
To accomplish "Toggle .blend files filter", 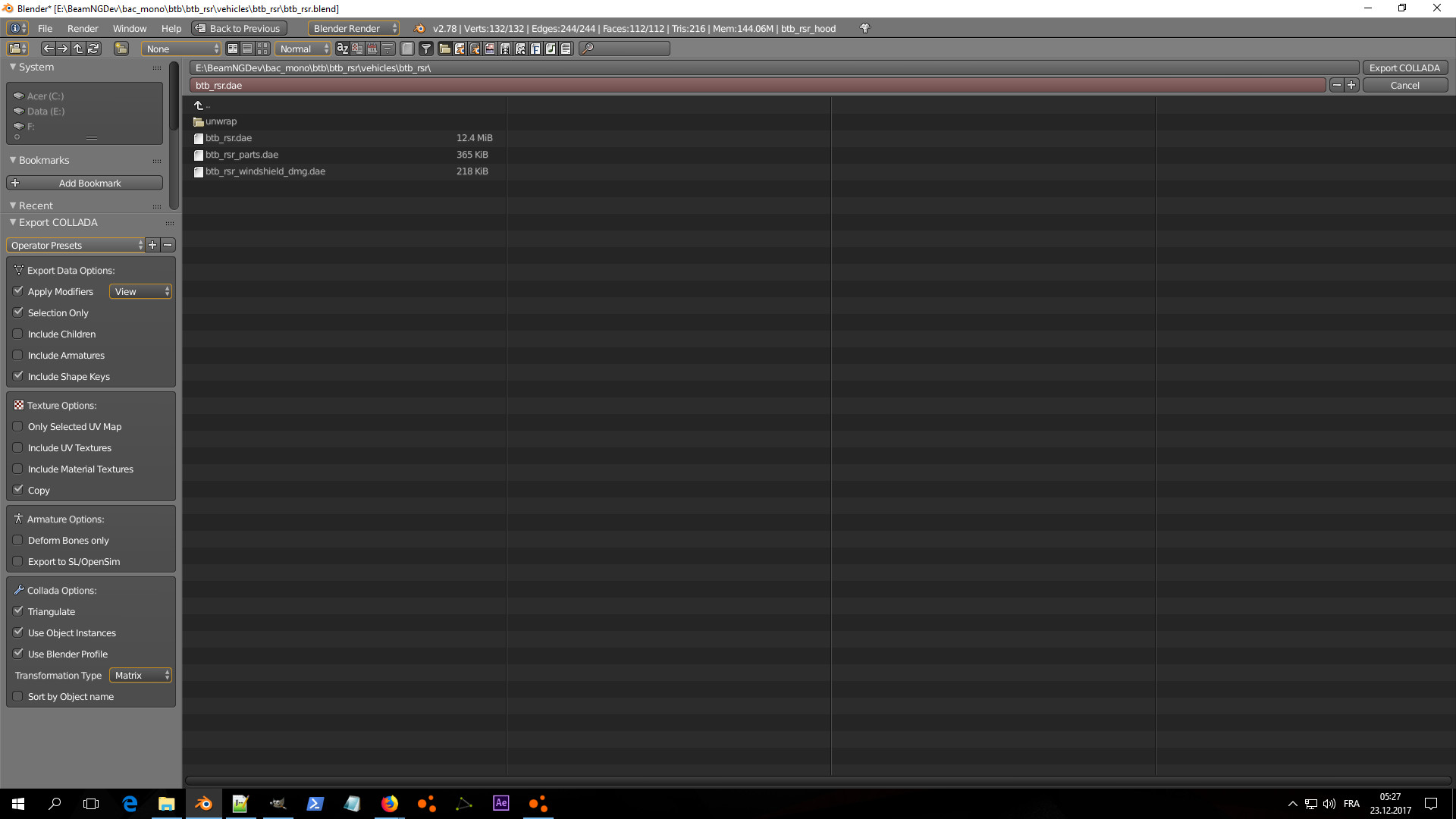I will [x=460, y=49].
